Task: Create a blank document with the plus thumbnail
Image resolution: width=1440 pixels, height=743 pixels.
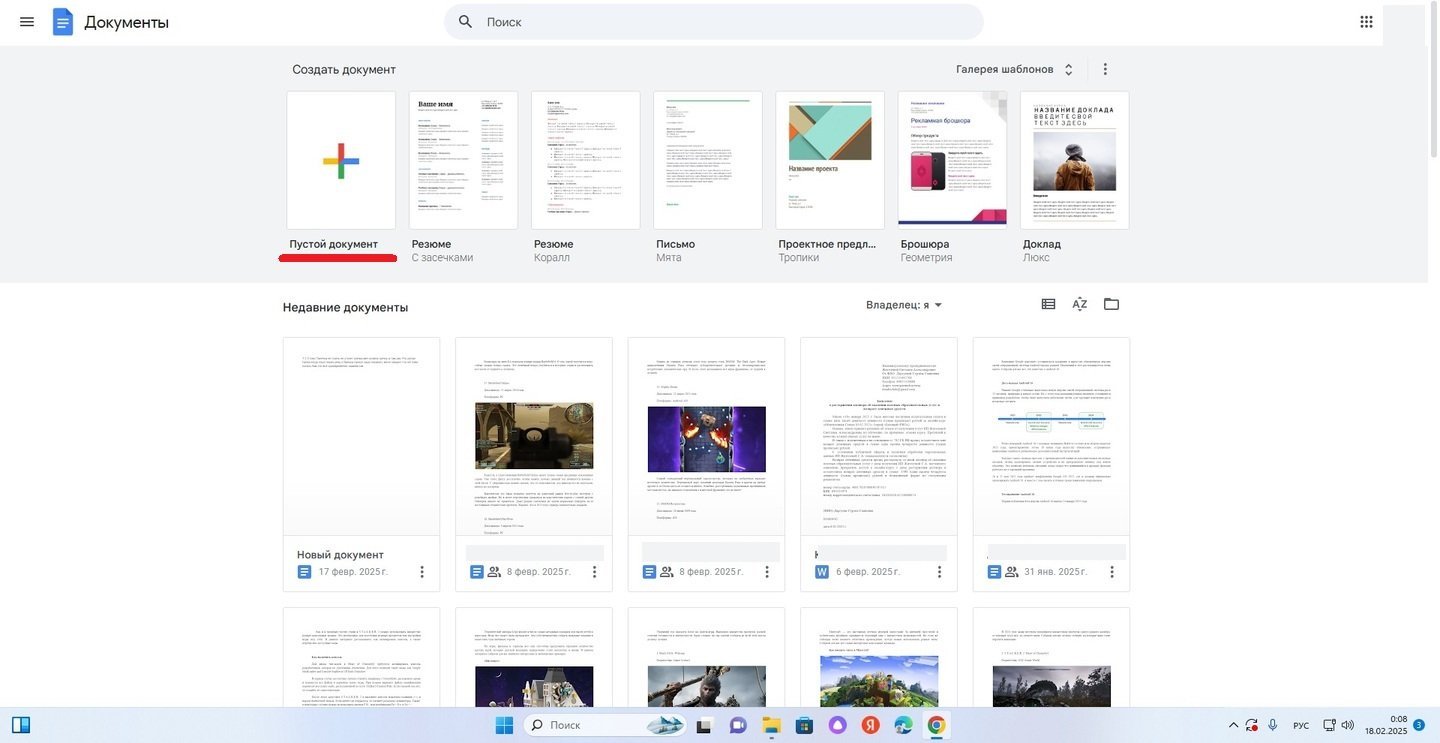Action: [341, 160]
